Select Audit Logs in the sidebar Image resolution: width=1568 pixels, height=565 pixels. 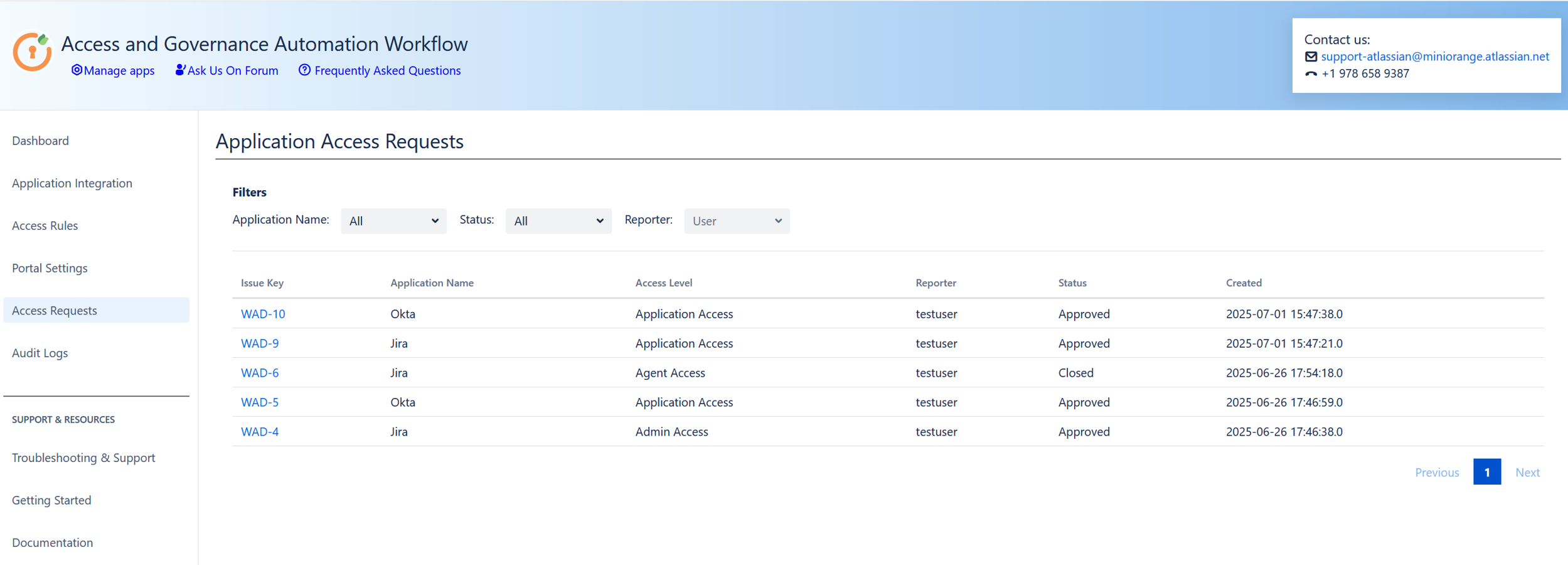click(x=40, y=353)
